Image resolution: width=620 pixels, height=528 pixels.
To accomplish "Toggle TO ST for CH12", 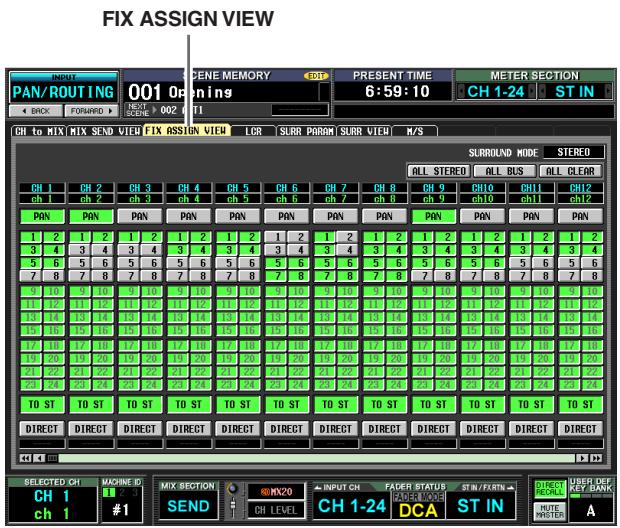I will click(580, 404).
